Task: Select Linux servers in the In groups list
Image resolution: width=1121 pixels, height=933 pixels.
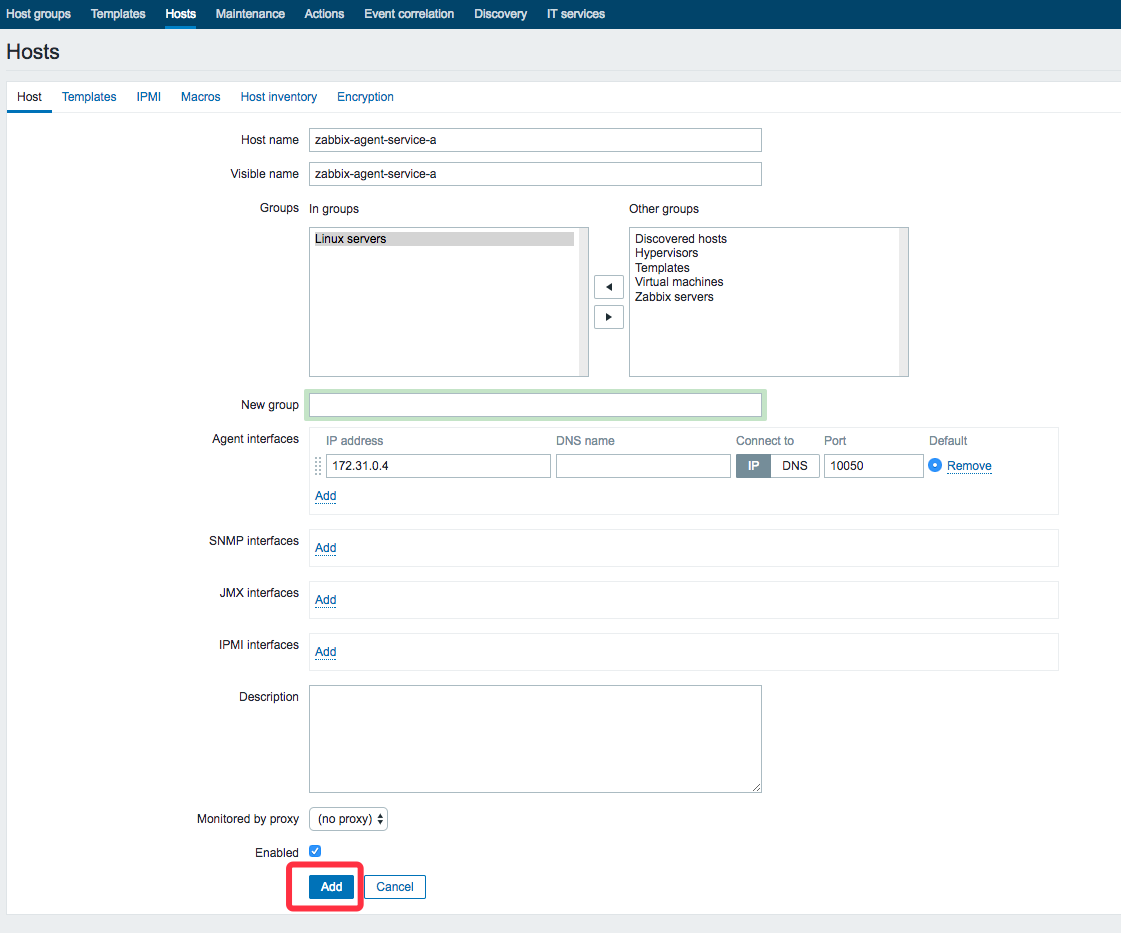Action: 444,239
